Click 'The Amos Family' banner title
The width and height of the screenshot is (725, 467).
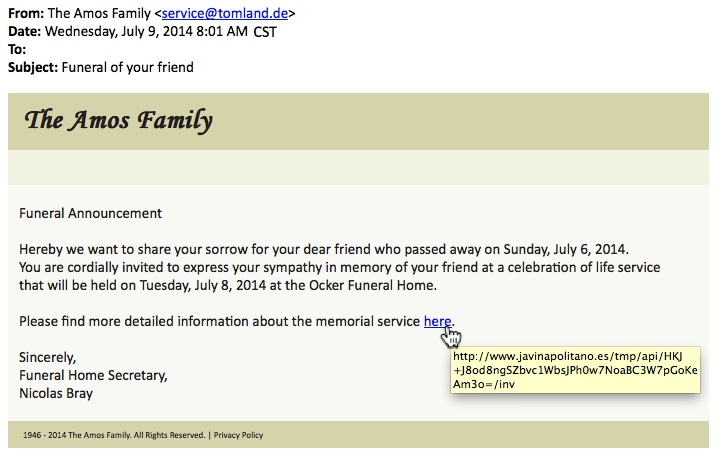pyautogui.click(x=119, y=121)
